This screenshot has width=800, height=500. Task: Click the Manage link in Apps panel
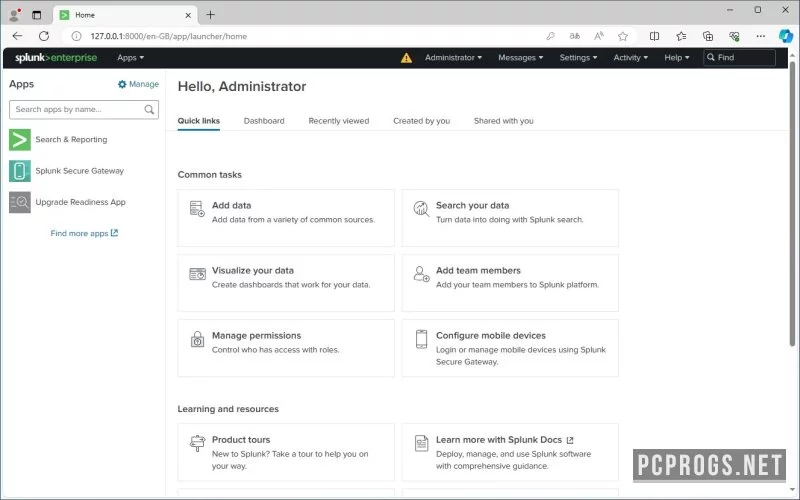[x=143, y=84]
